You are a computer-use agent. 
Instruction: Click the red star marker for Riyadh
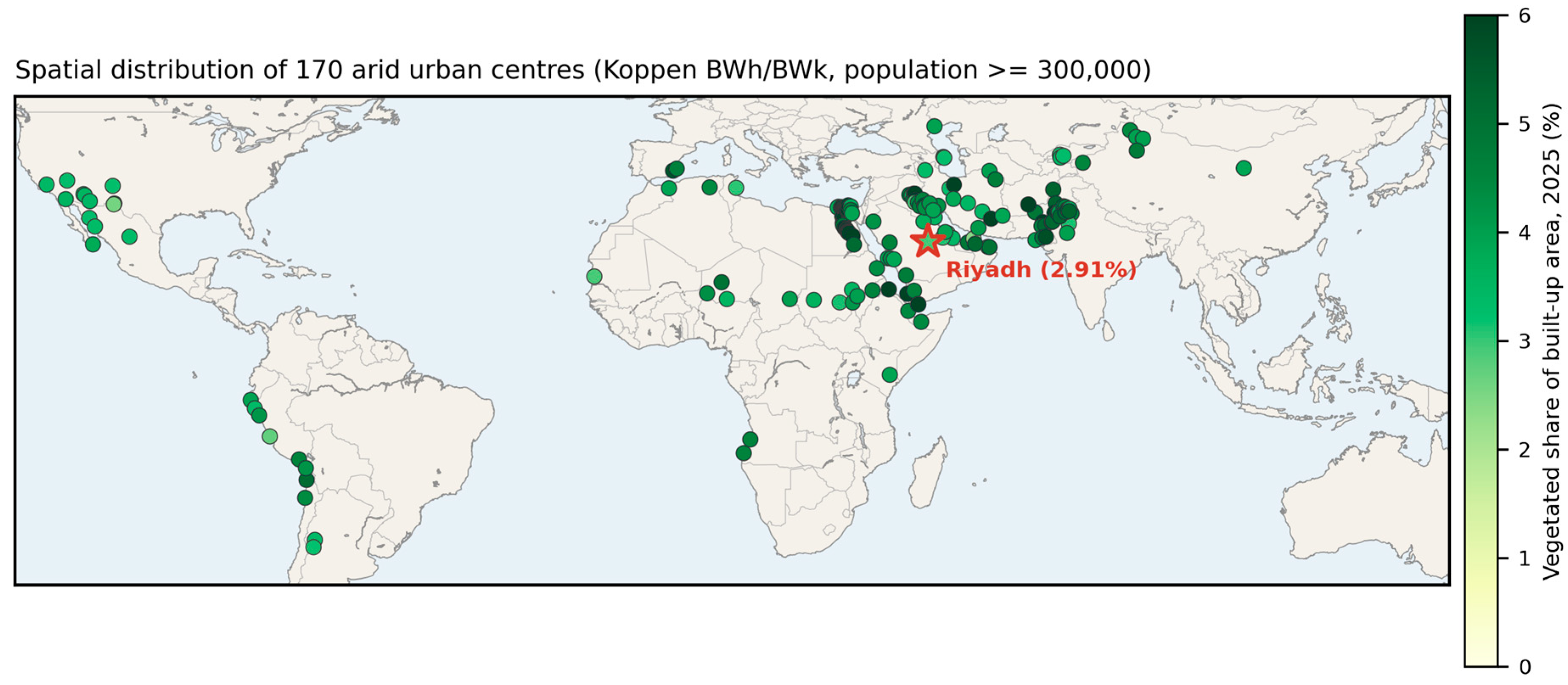click(x=927, y=241)
